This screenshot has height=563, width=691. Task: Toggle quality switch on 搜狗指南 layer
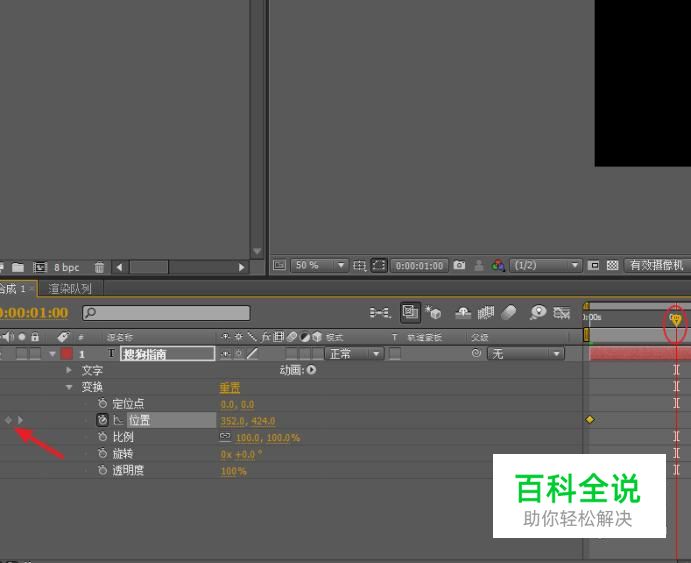(x=252, y=354)
